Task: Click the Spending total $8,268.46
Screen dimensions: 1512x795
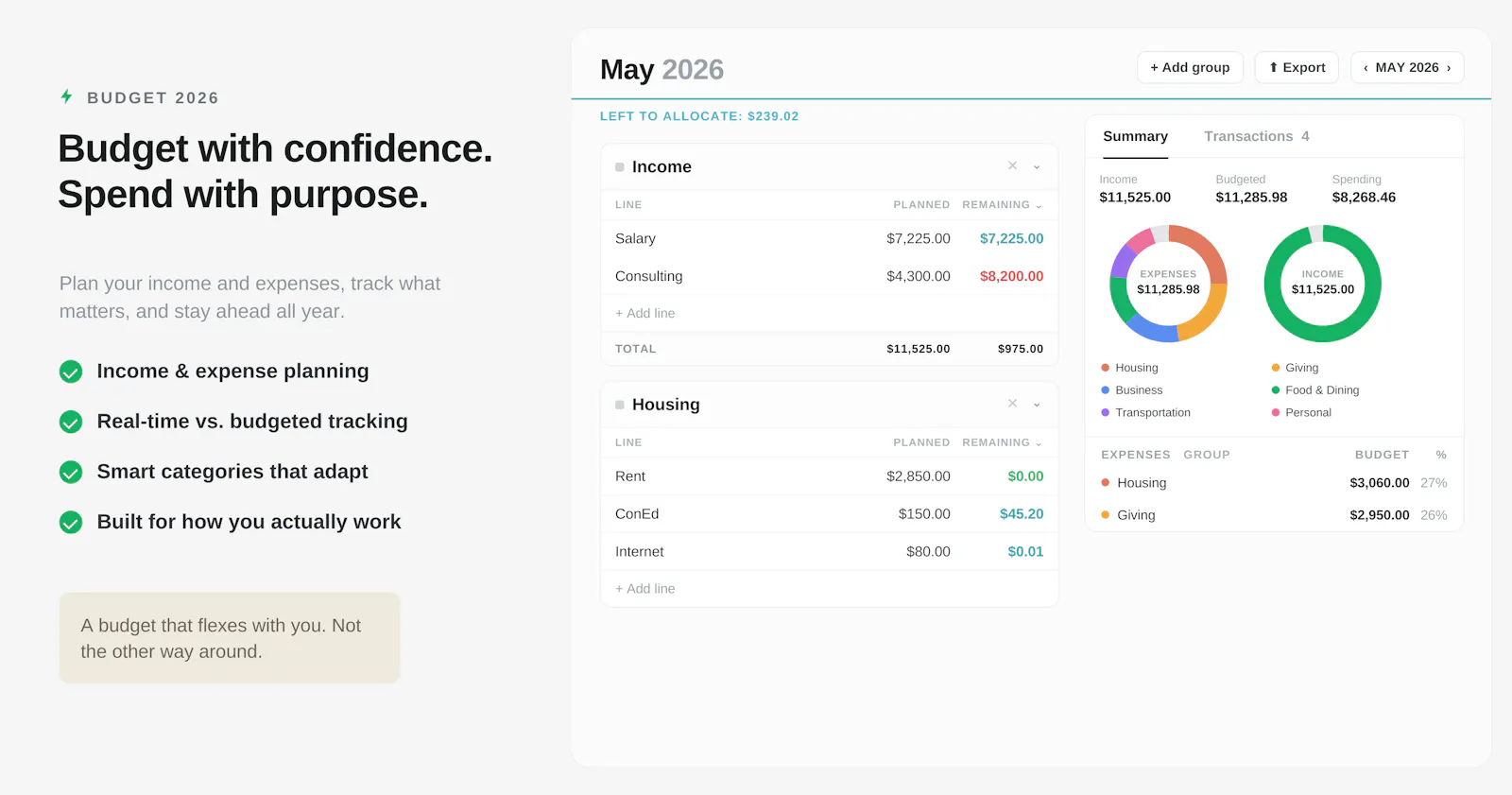Action: tap(1364, 197)
